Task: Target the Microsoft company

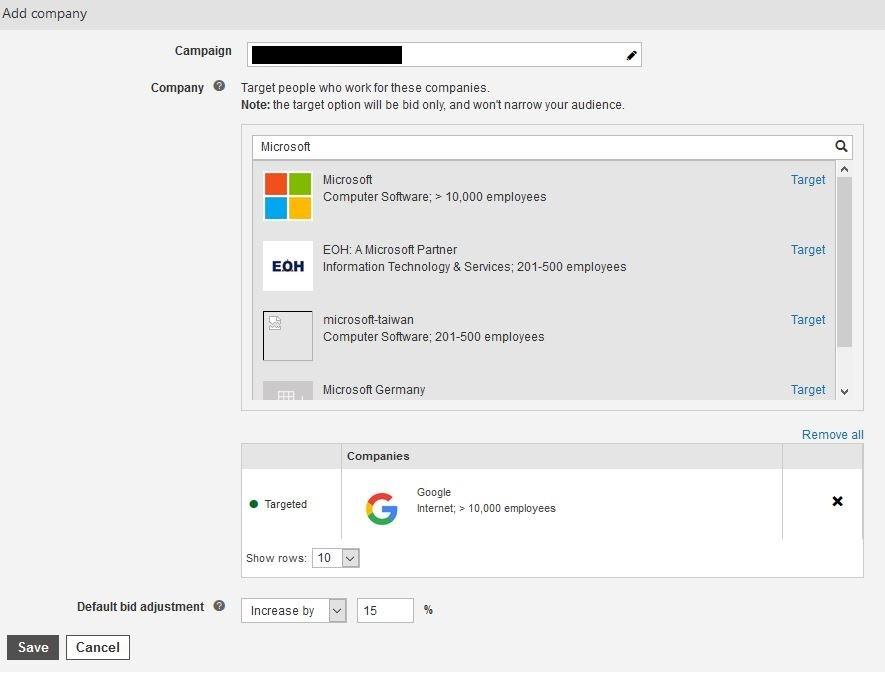Action: coord(808,179)
